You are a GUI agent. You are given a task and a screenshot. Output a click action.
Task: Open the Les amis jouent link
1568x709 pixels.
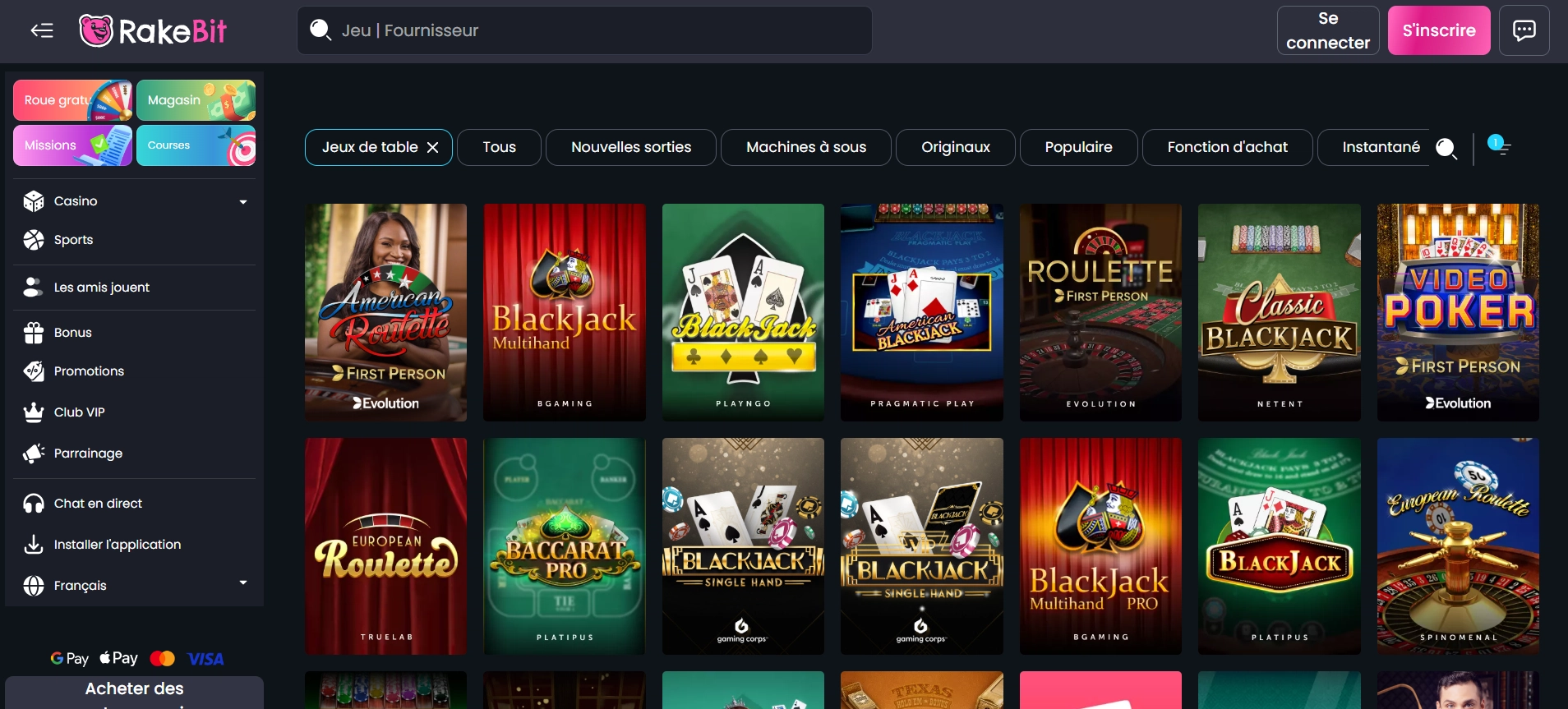coord(102,288)
